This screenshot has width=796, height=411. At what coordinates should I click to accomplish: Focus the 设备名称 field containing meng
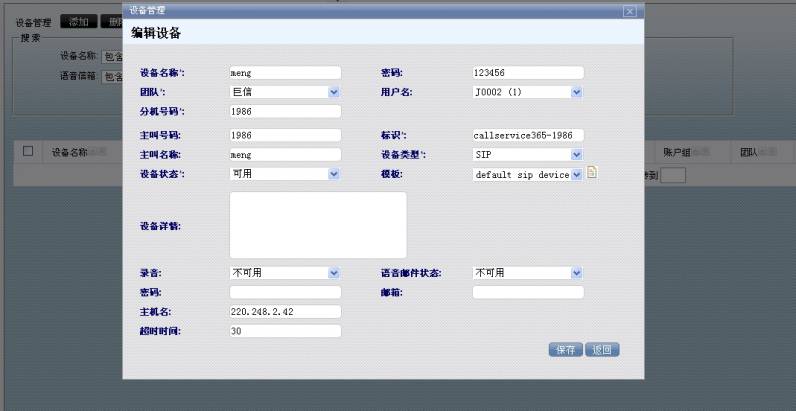[x=285, y=73]
